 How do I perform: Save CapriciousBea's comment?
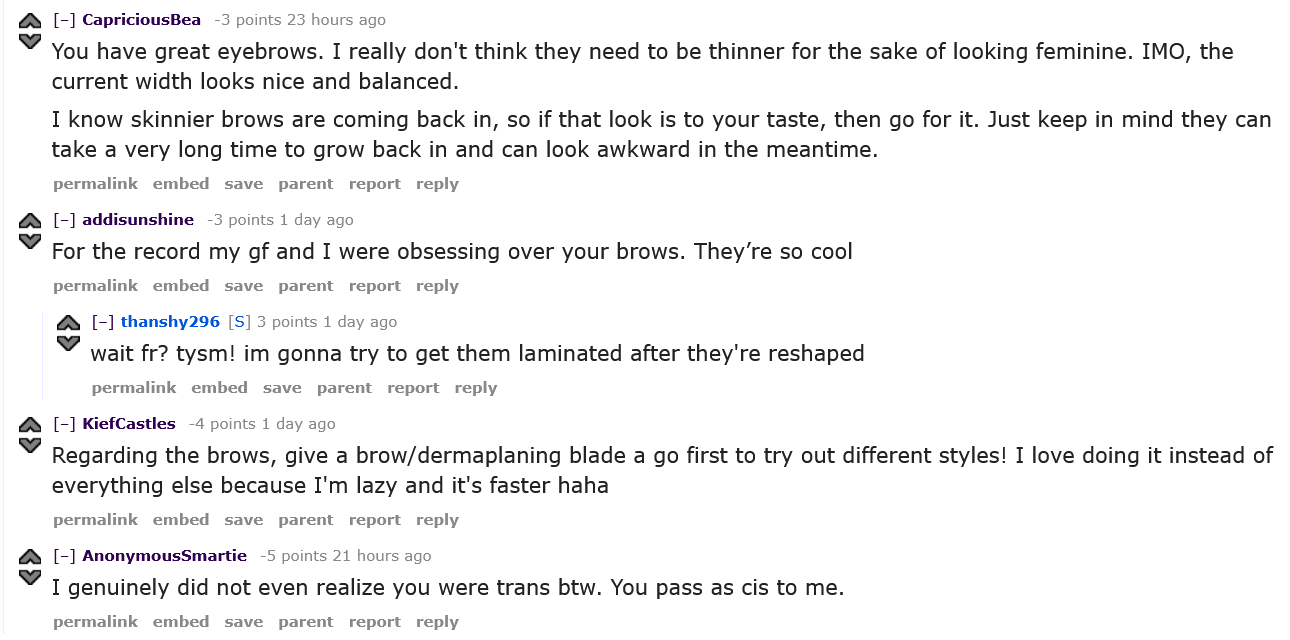(x=244, y=184)
